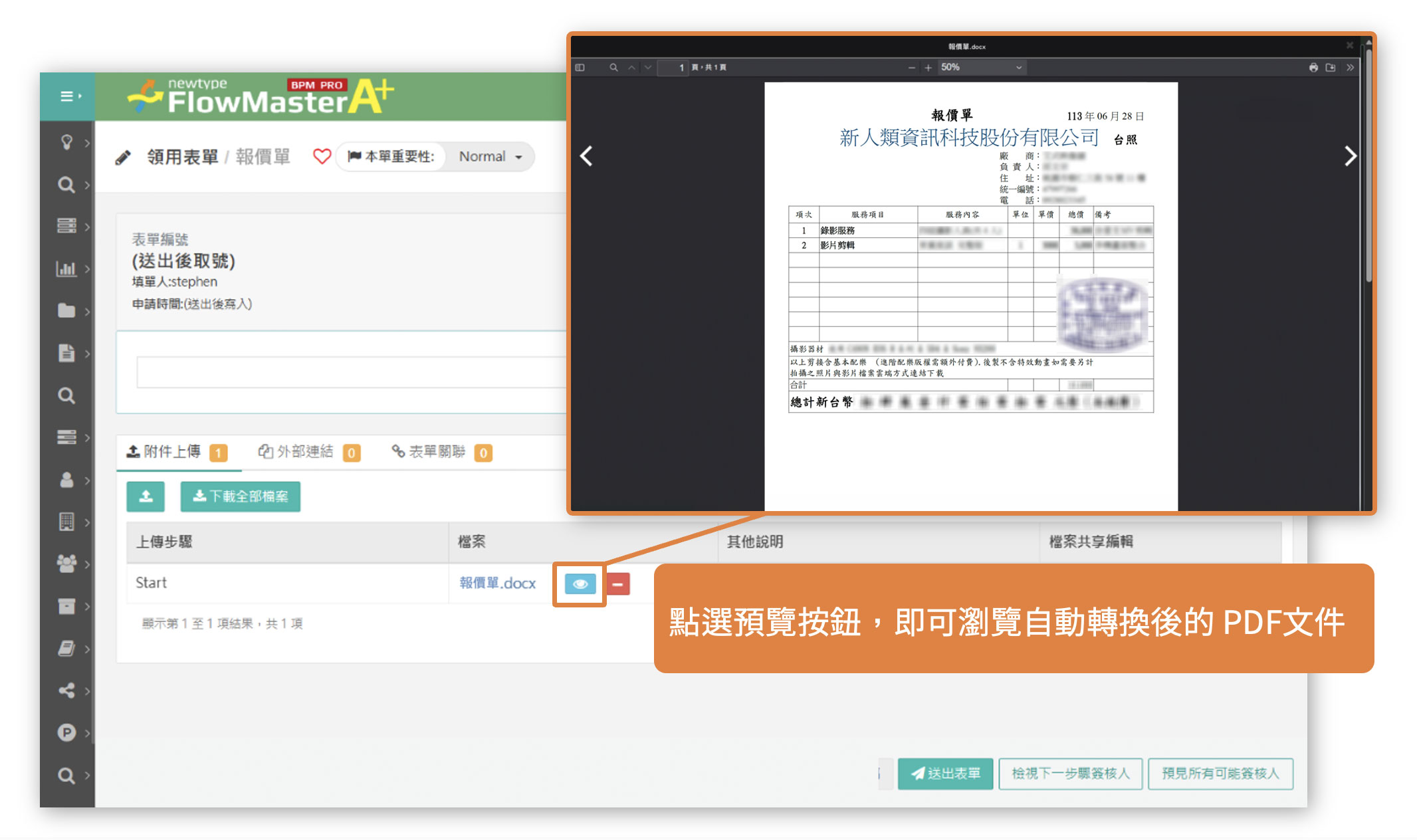Screen dimensions: 1417x840
Task: Expand the bar chart menu chevron
Action: [87, 268]
